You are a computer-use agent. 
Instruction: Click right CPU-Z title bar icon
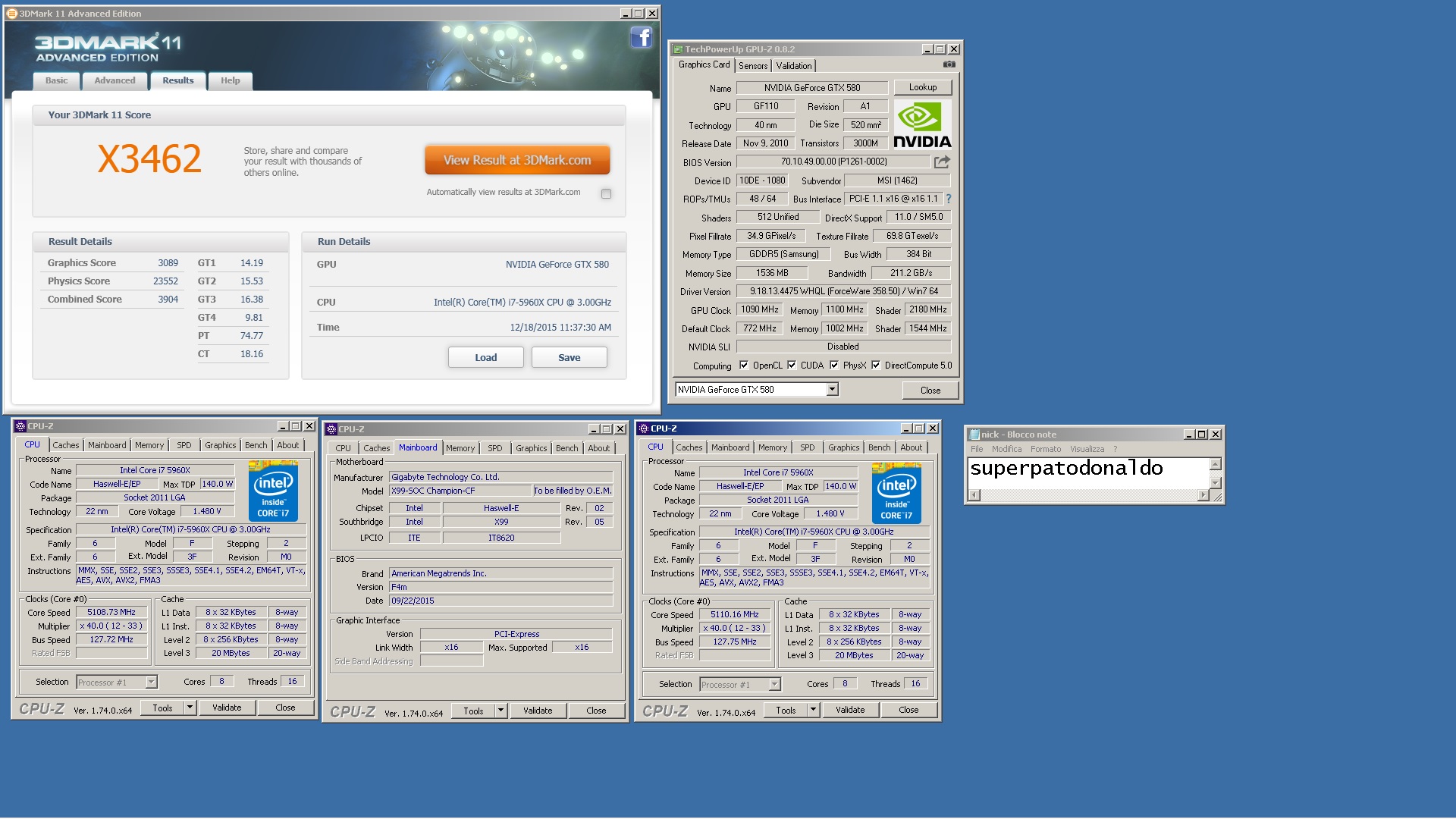point(644,428)
